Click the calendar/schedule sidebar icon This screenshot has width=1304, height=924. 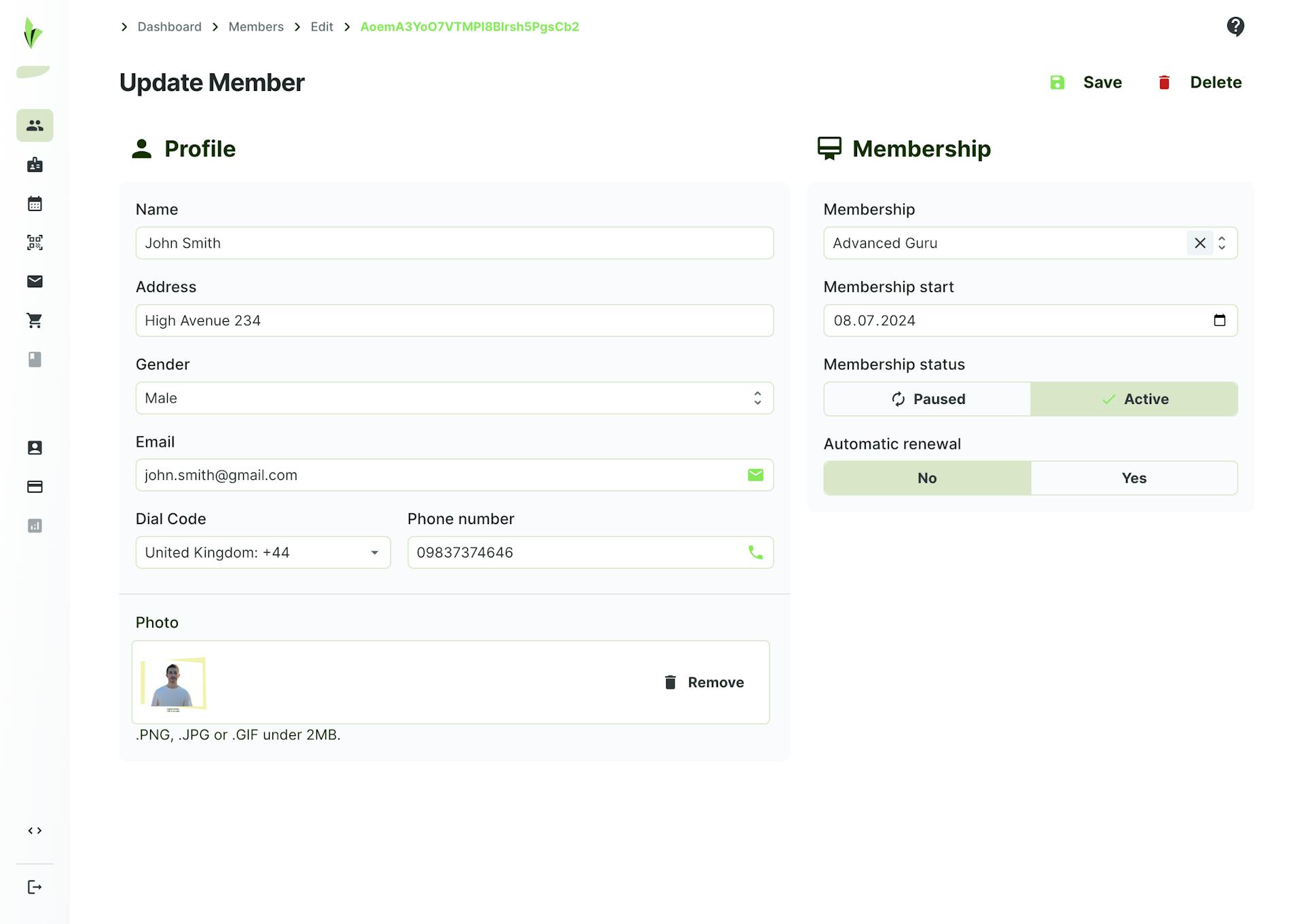pos(34,204)
